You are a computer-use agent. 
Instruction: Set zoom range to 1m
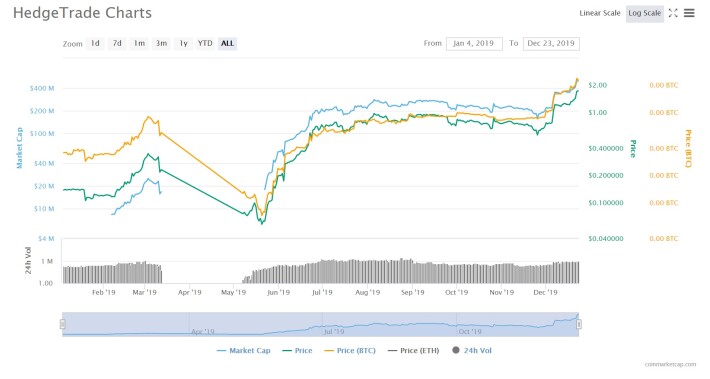pyautogui.click(x=139, y=43)
